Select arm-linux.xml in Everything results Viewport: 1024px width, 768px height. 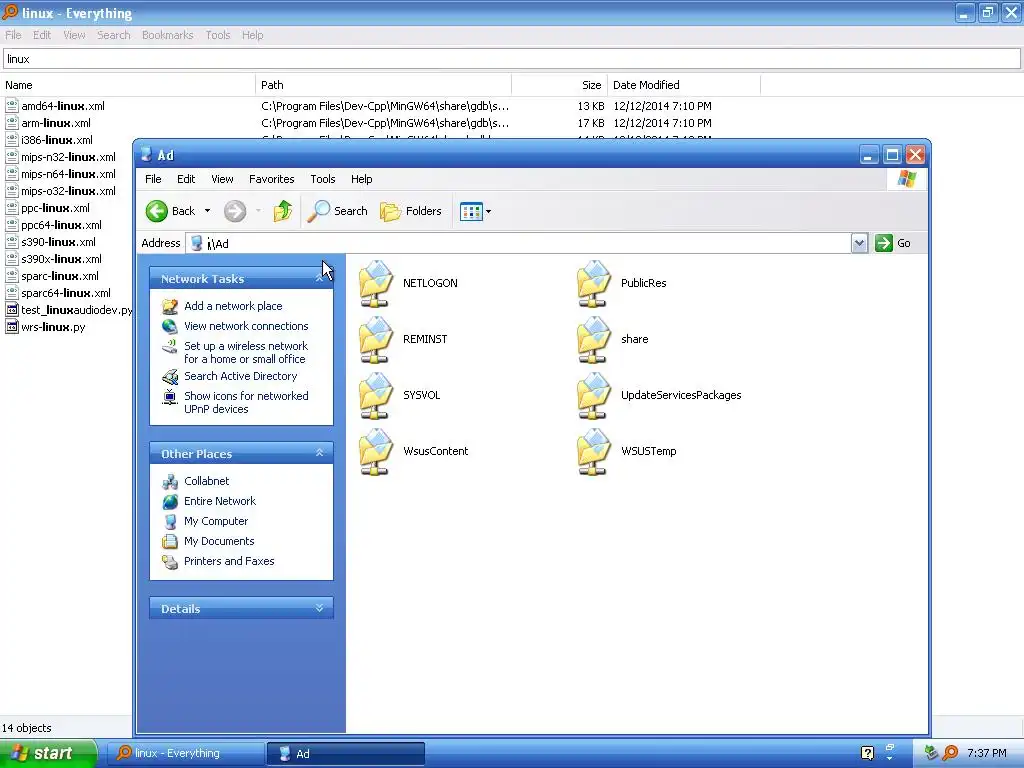(56, 123)
